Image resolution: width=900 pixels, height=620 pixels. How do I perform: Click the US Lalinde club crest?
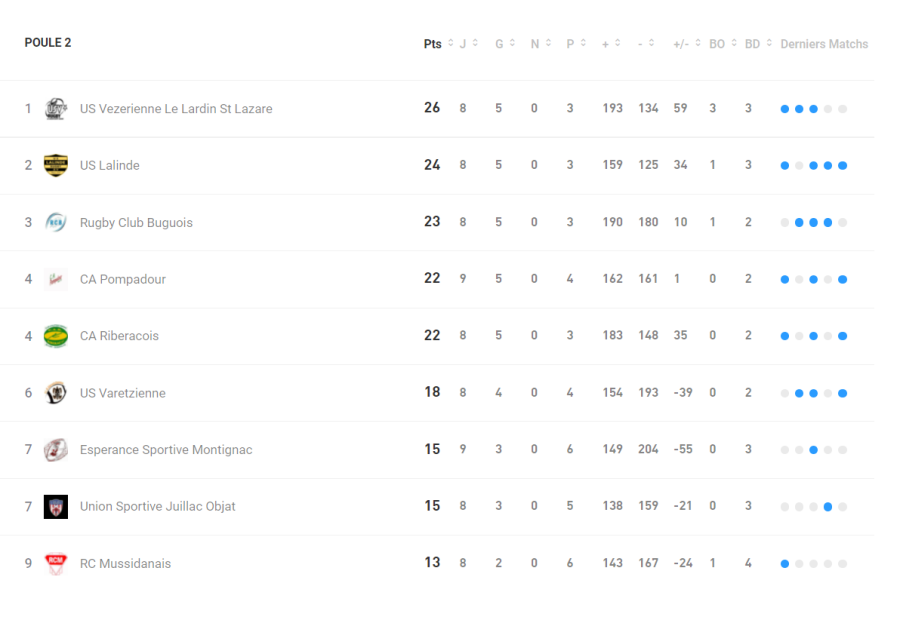(56, 165)
